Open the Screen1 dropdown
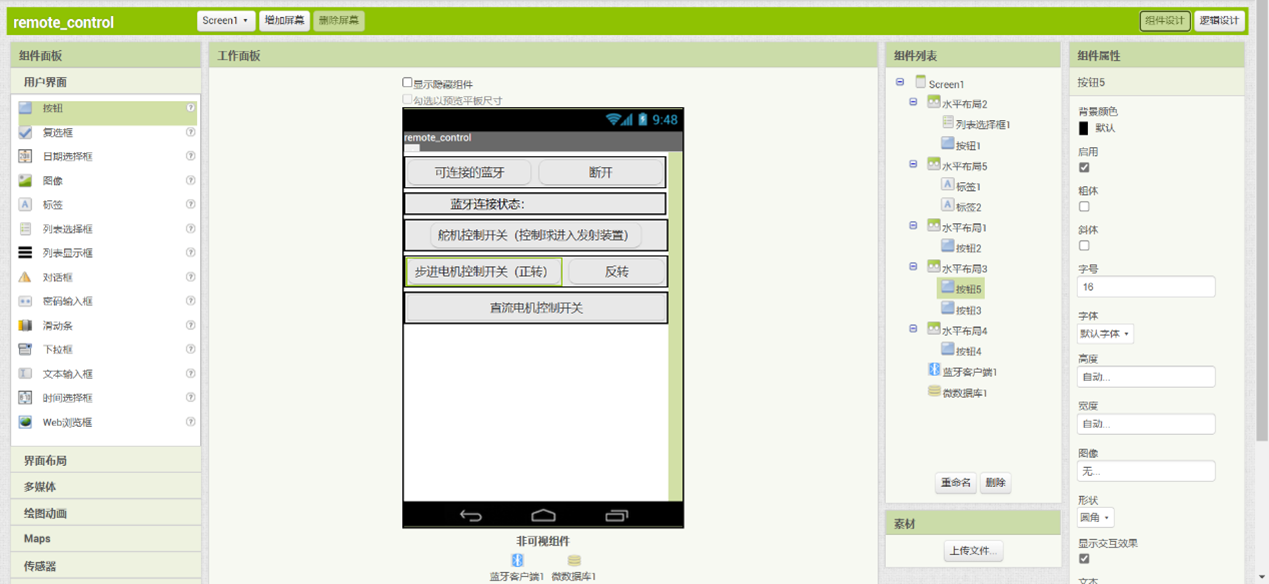The width and height of the screenshot is (1269, 584). tap(226, 21)
